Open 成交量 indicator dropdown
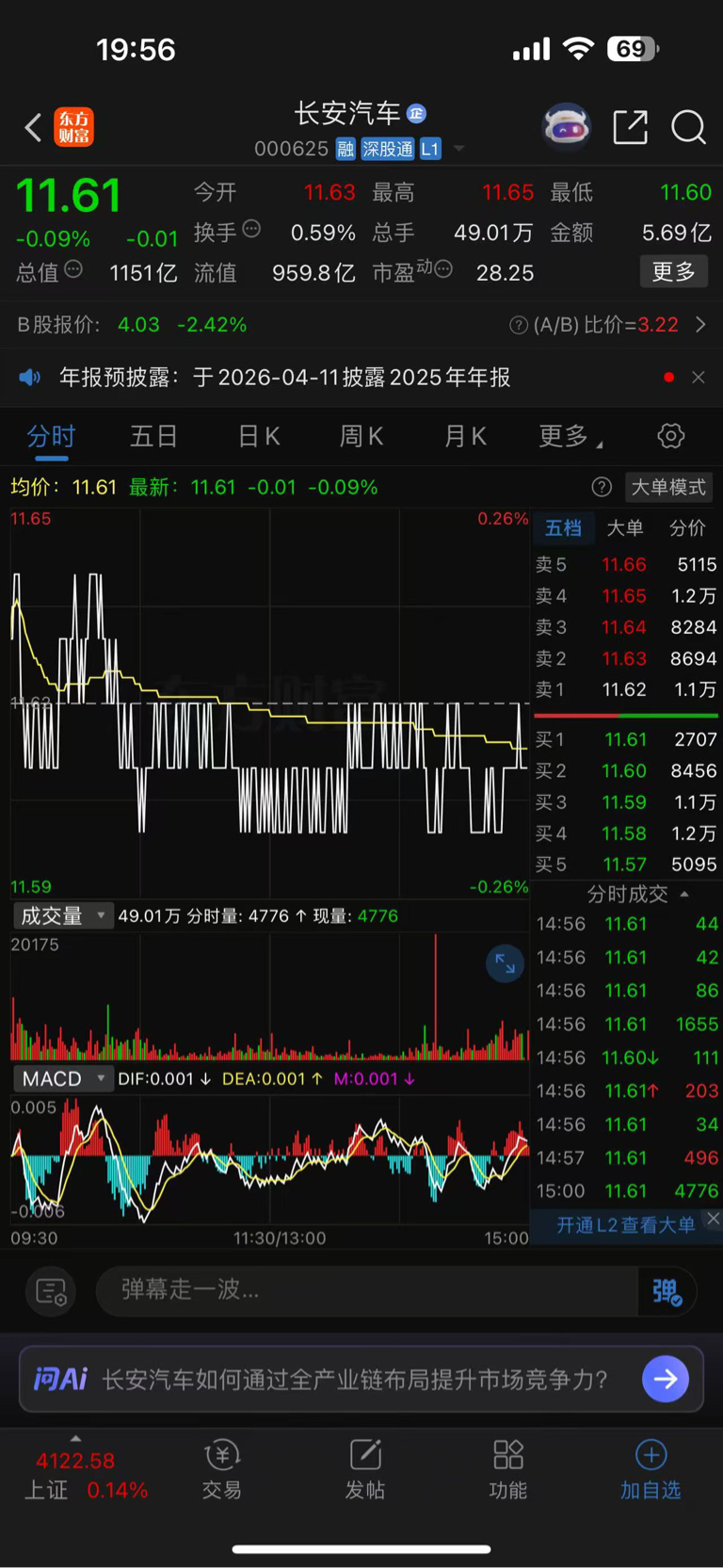 point(63,916)
